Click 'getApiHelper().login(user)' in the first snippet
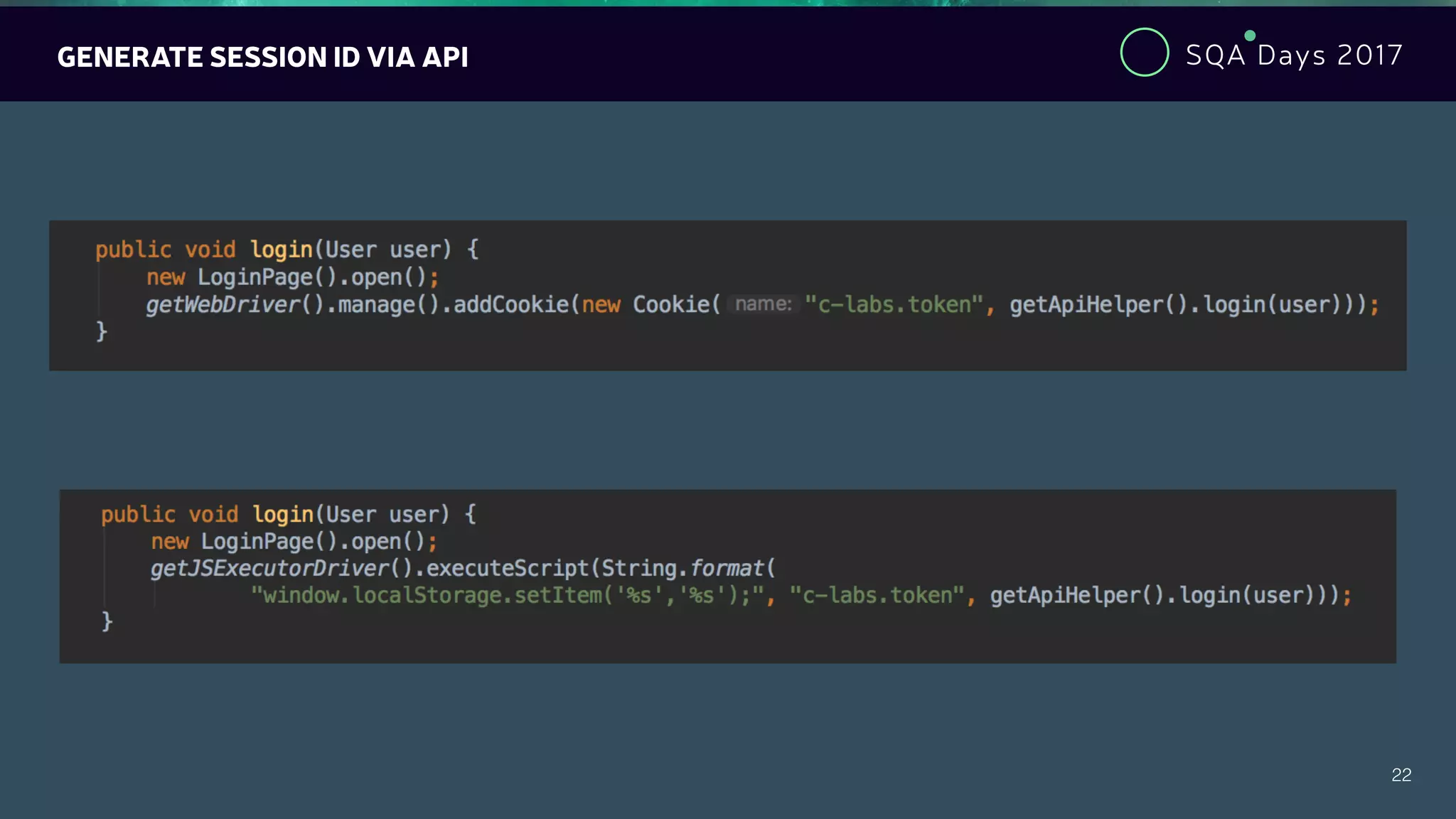 (x=1177, y=304)
